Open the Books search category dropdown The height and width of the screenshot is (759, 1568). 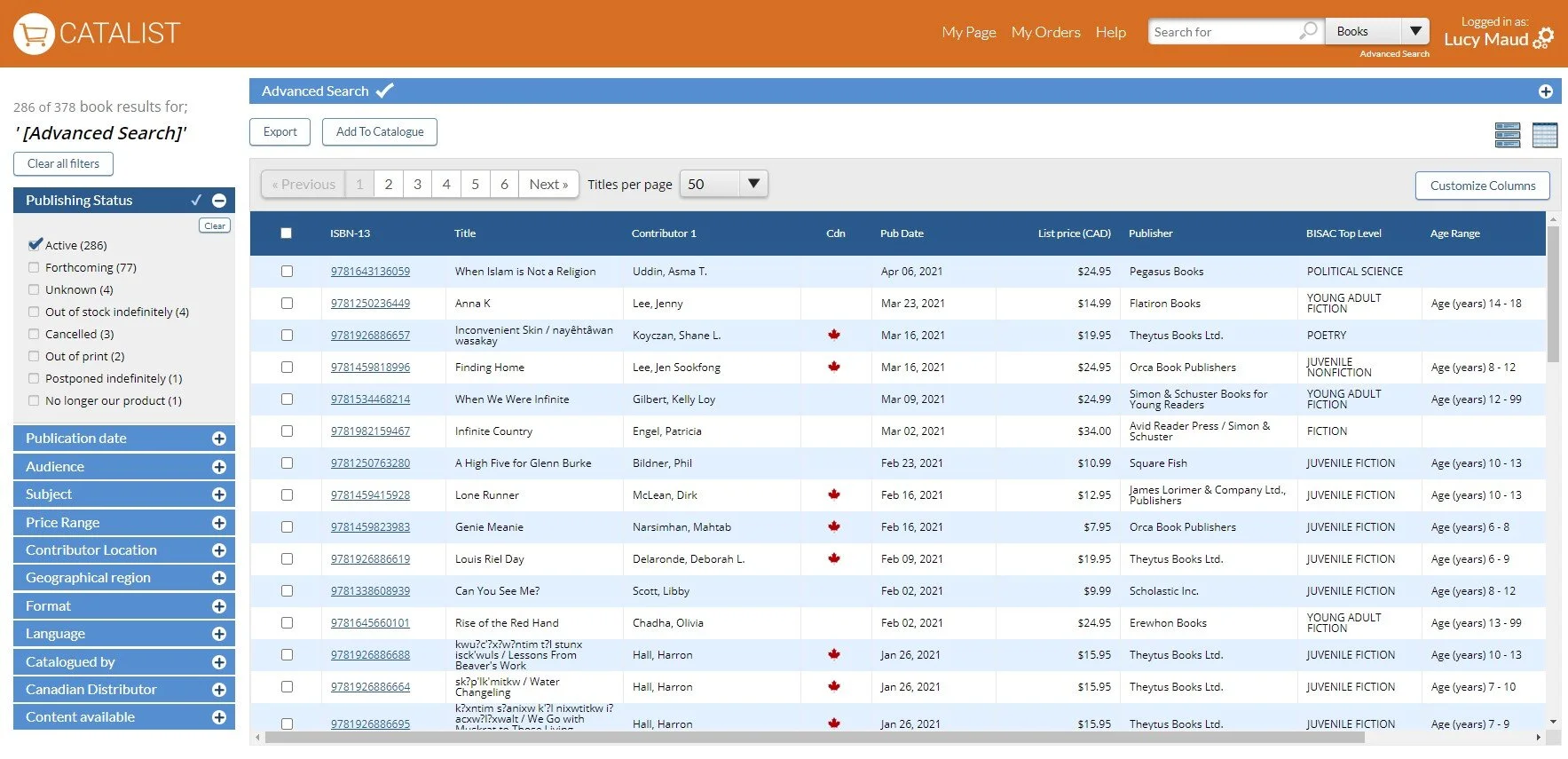tap(1378, 32)
